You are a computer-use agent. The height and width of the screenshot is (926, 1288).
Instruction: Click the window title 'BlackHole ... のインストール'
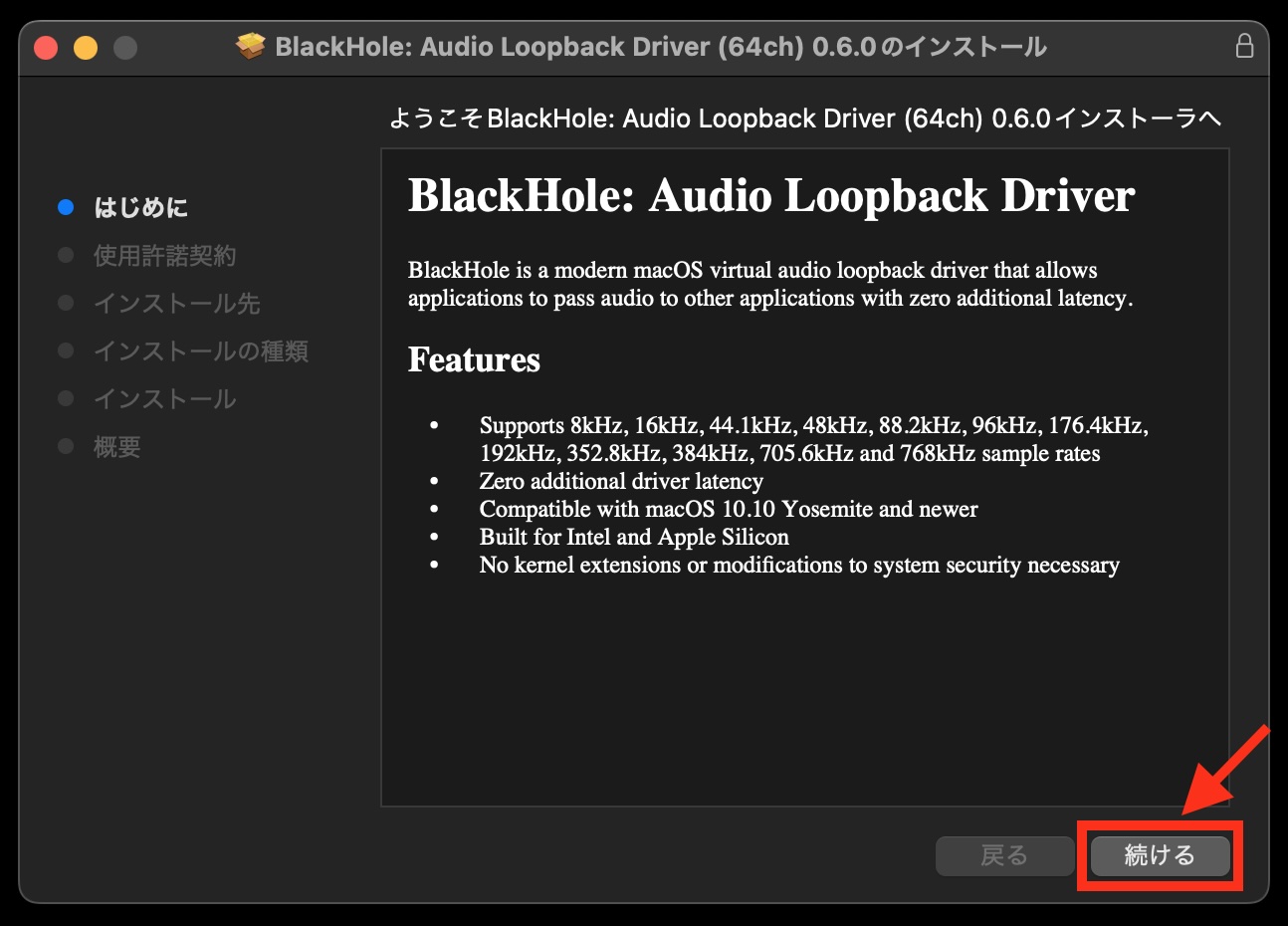pos(661,47)
